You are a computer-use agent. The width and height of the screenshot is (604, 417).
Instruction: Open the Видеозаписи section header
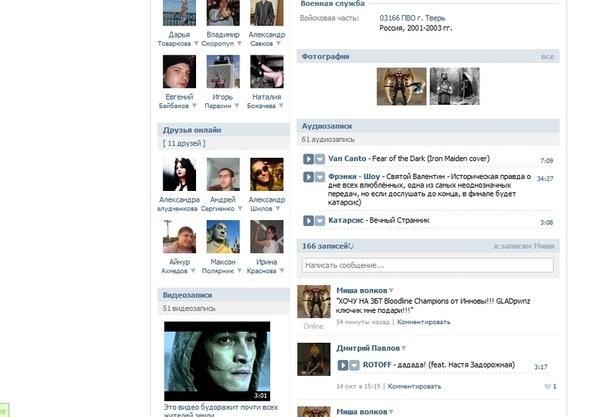tap(189, 295)
